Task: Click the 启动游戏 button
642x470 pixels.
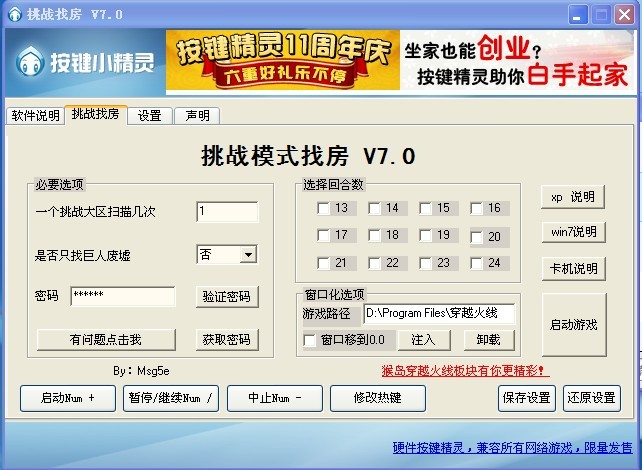Action: [574, 325]
